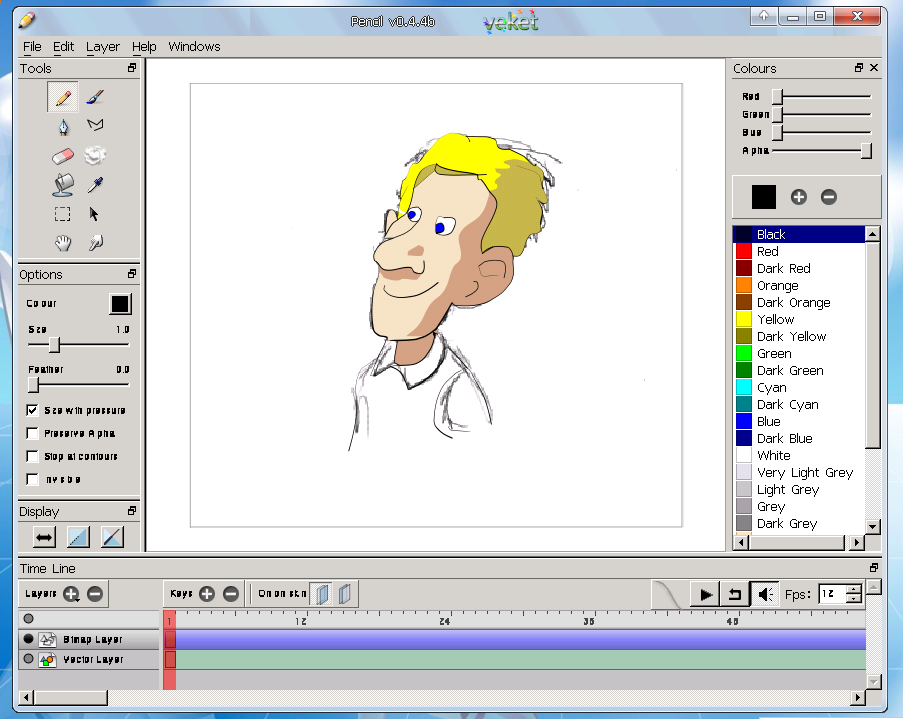903x719 pixels.
Task: Toggle loop playback button
Action: (735, 594)
